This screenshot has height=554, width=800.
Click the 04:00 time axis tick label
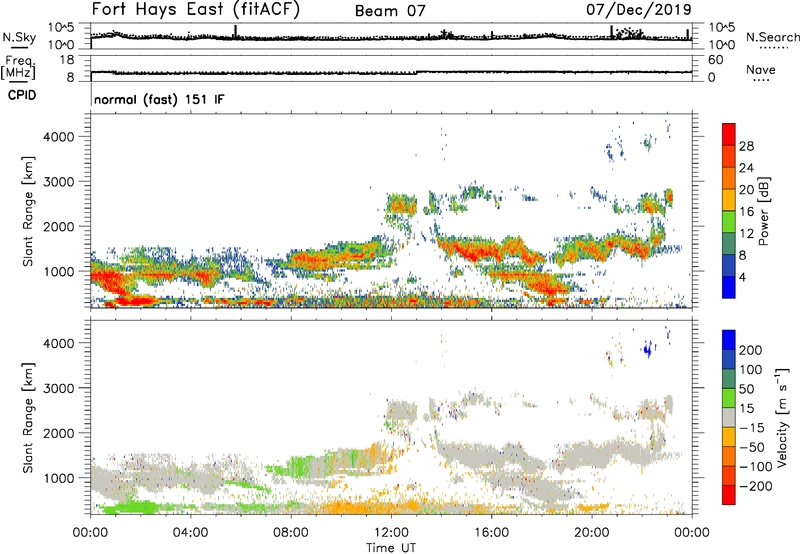[191, 533]
